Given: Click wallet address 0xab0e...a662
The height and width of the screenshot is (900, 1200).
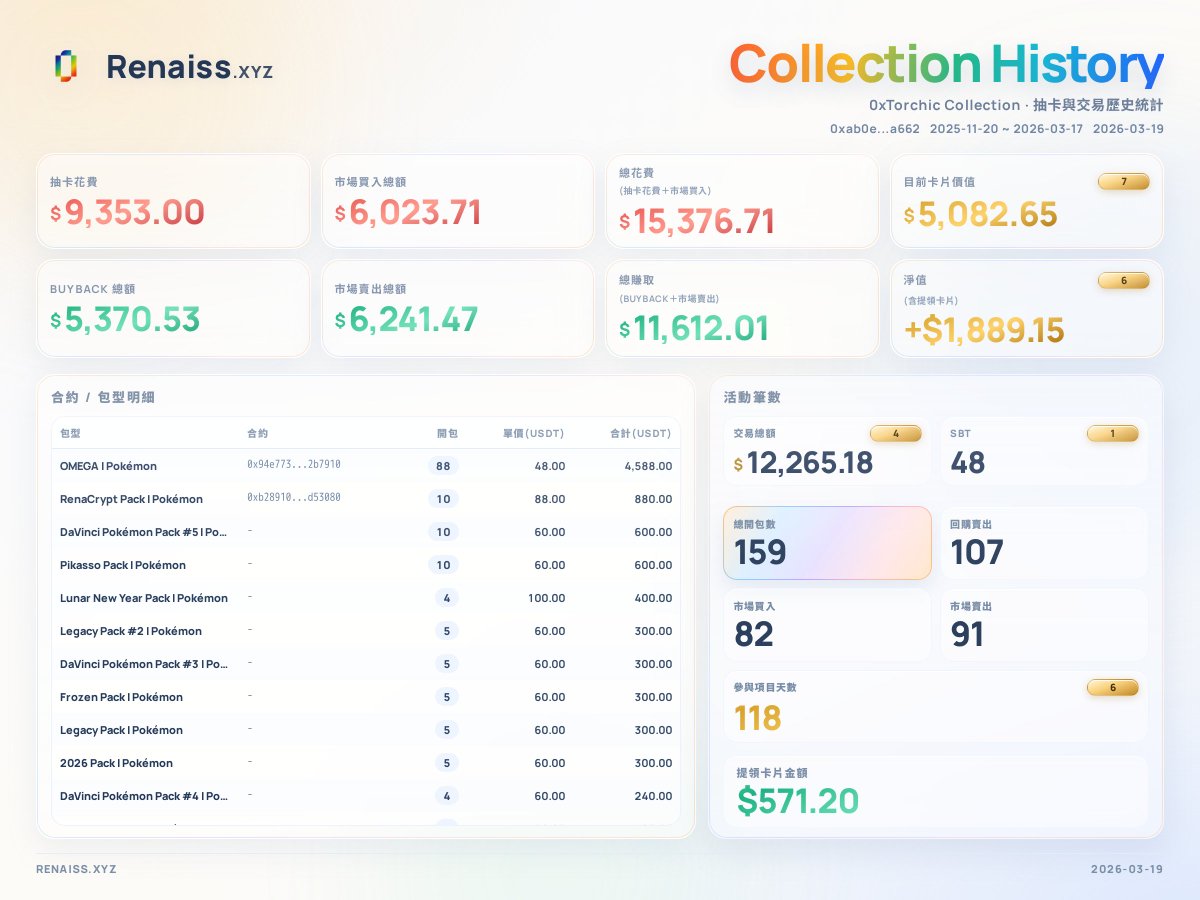Looking at the screenshot, I should pos(875,129).
